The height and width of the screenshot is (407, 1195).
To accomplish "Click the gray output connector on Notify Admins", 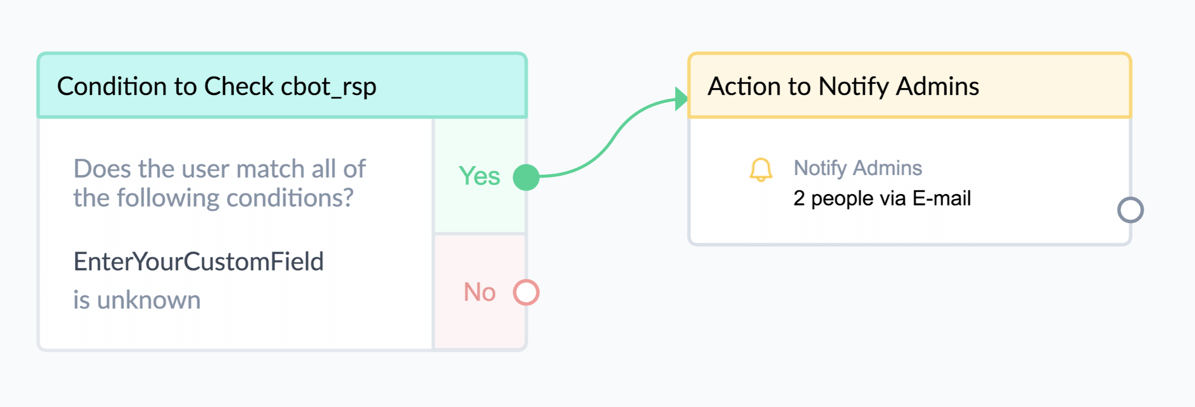I will (1131, 210).
